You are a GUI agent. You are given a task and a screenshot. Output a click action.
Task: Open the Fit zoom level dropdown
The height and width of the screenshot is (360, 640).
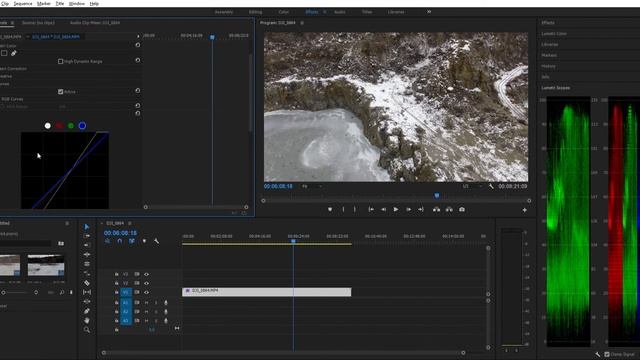(x=312, y=187)
